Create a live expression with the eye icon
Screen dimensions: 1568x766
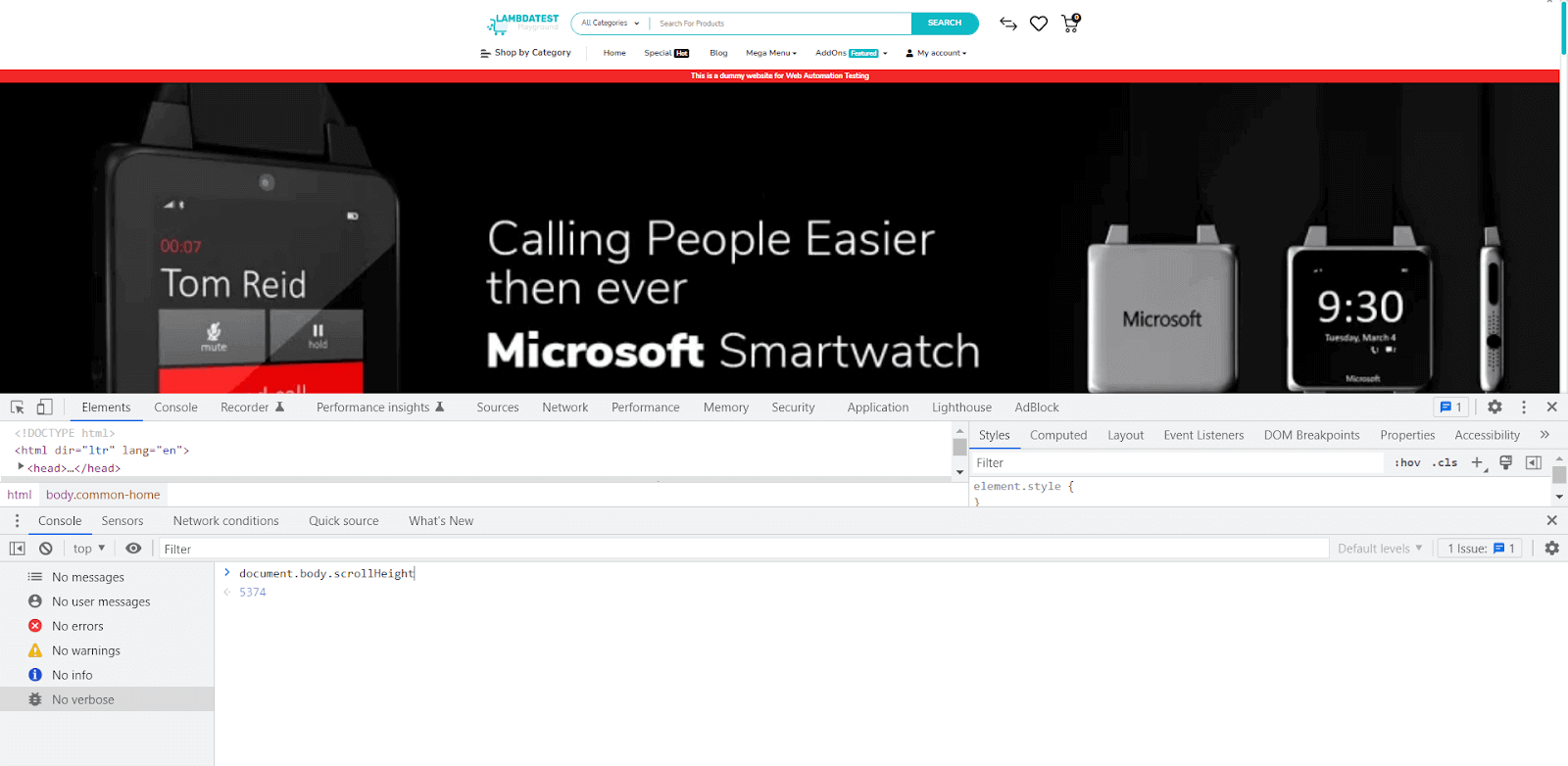[133, 549]
